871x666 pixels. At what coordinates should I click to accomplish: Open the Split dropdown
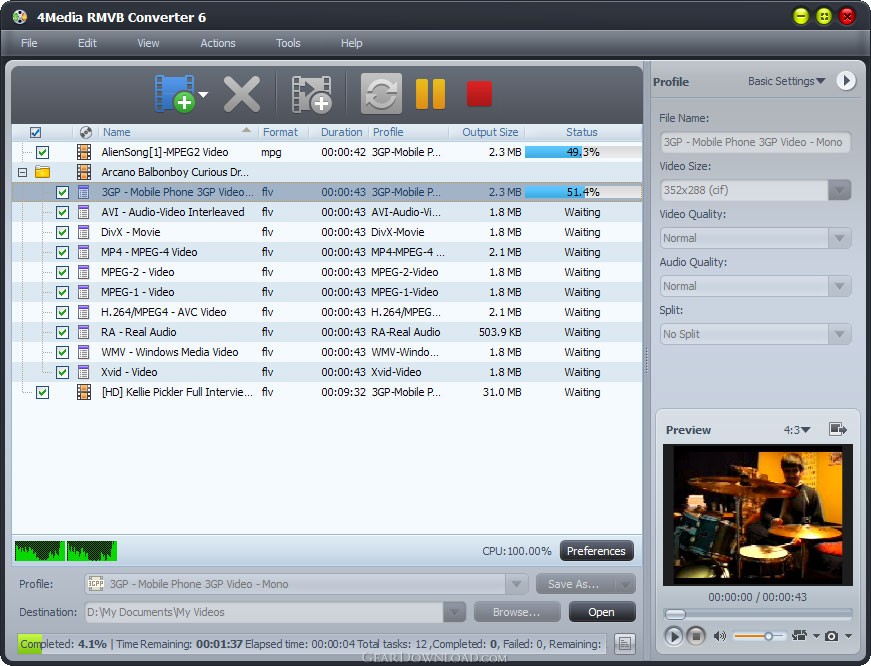click(839, 334)
